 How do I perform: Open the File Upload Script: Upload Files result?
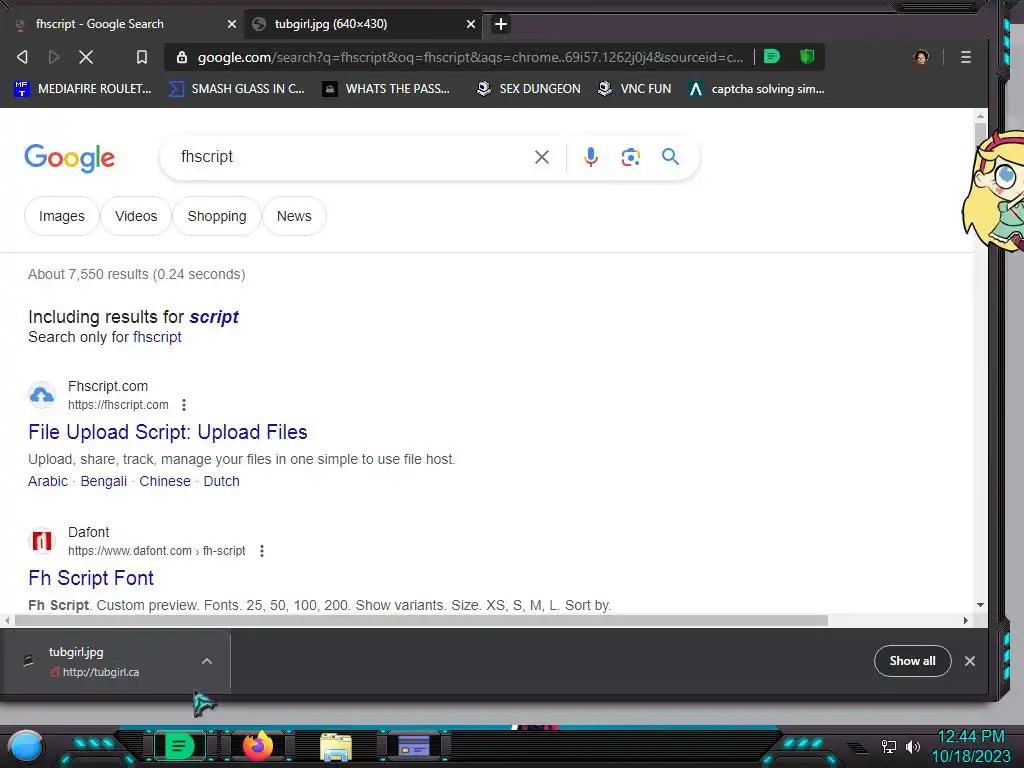[168, 432]
